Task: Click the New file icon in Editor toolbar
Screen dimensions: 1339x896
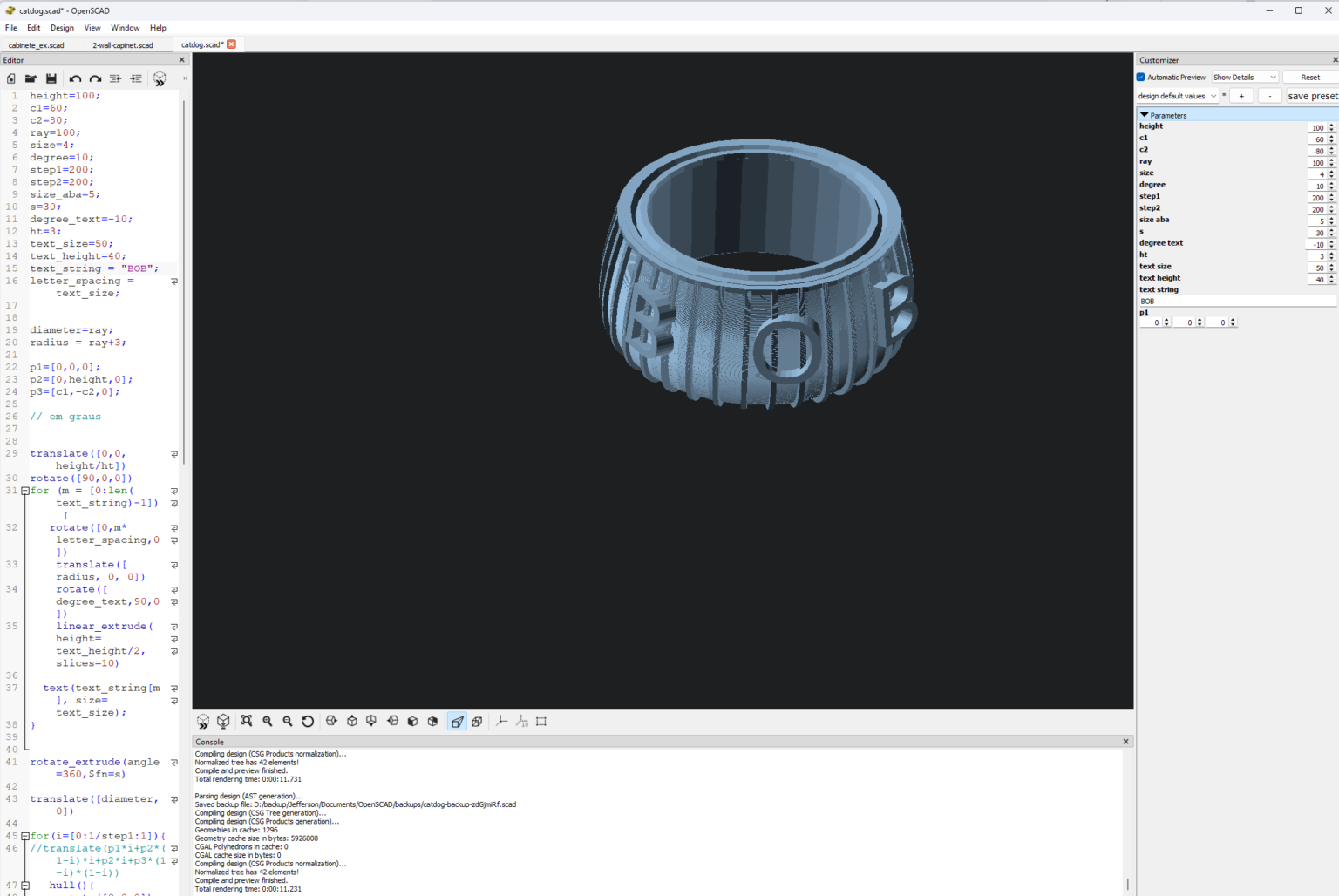Action: (x=11, y=78)
